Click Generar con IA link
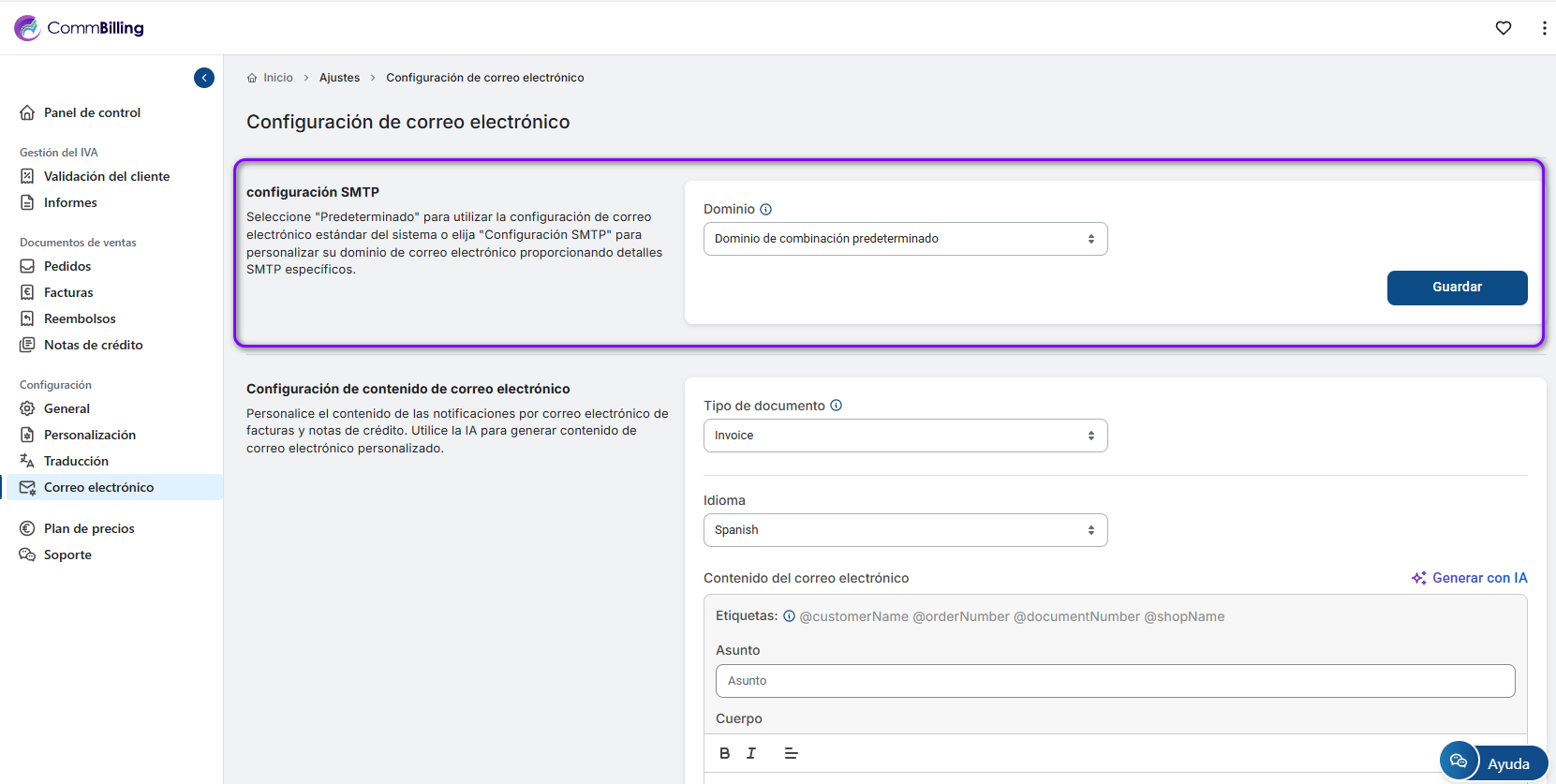Viewport: 1556px width, 784px height. tap(1469, 578)
